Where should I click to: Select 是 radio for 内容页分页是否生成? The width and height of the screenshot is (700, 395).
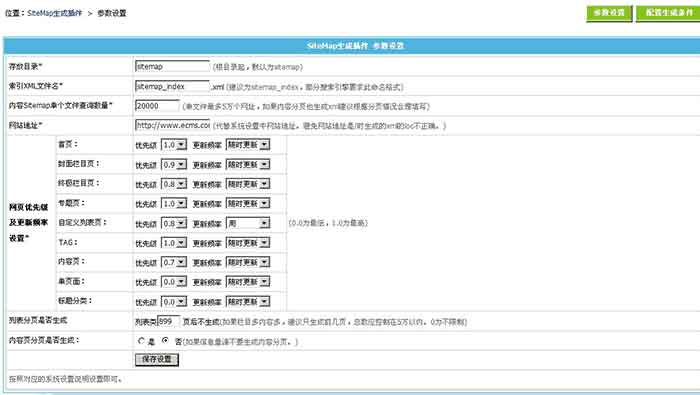[x=141, y=341]
